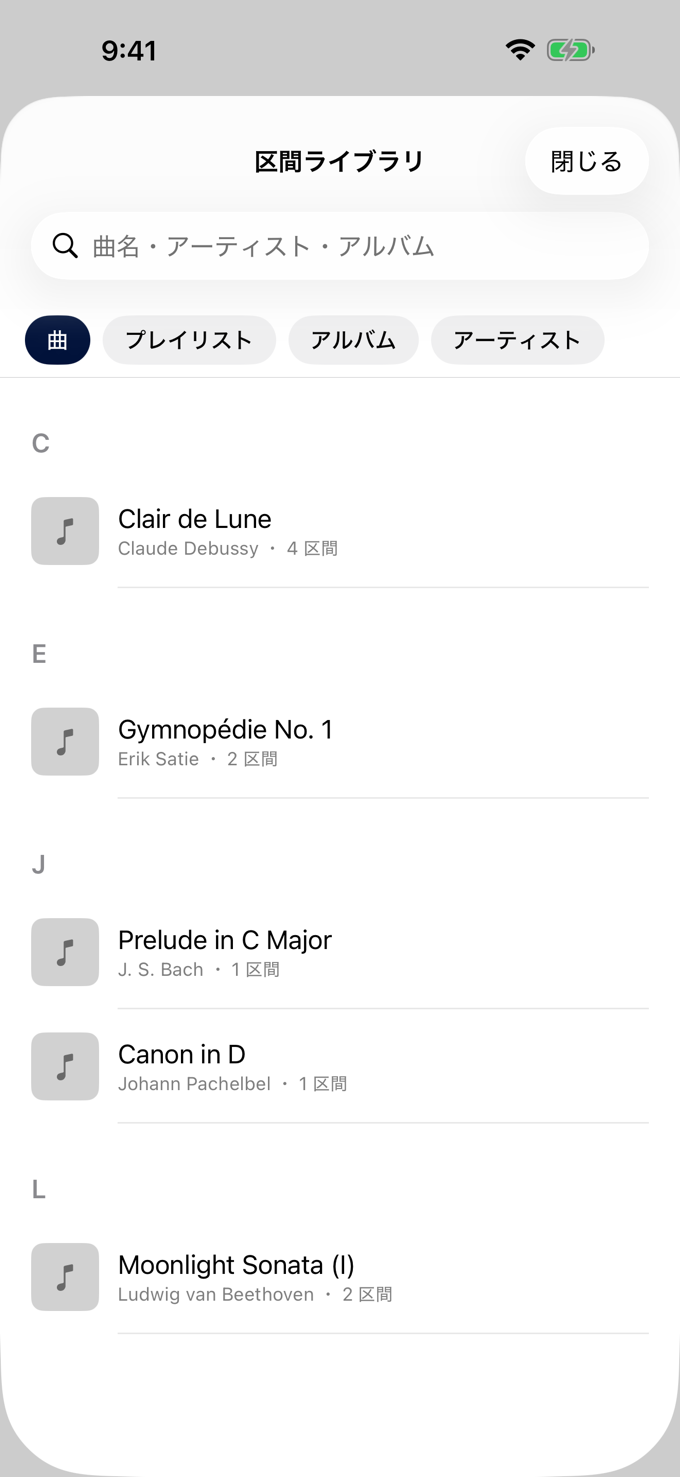Open the Canon in D title
Screen dimensions: 680x1477
point(182,1054)
